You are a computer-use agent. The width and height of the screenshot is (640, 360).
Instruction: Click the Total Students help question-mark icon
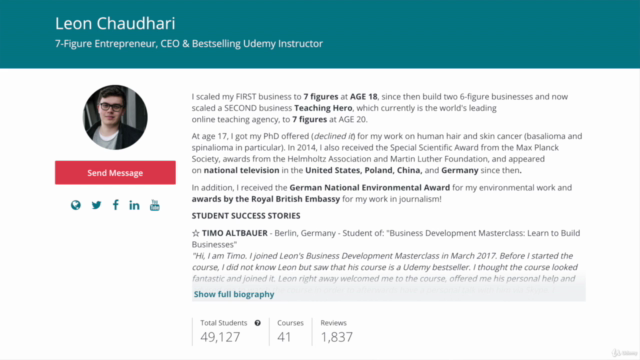pyautogui.click(x=258, y=323)
